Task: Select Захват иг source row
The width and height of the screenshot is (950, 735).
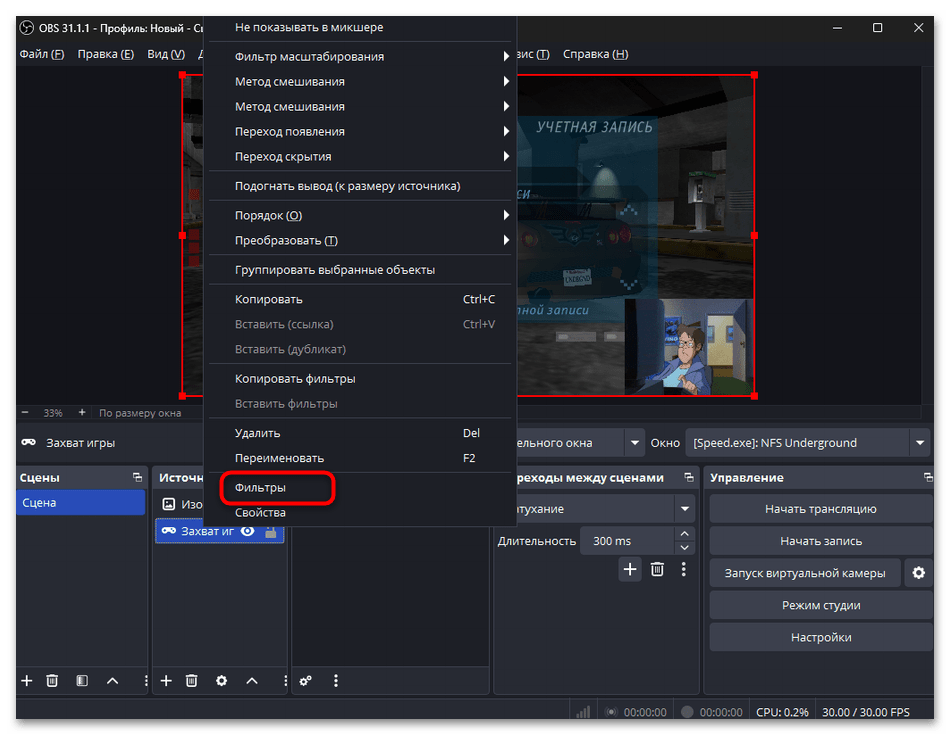Action: coord(219,531)
